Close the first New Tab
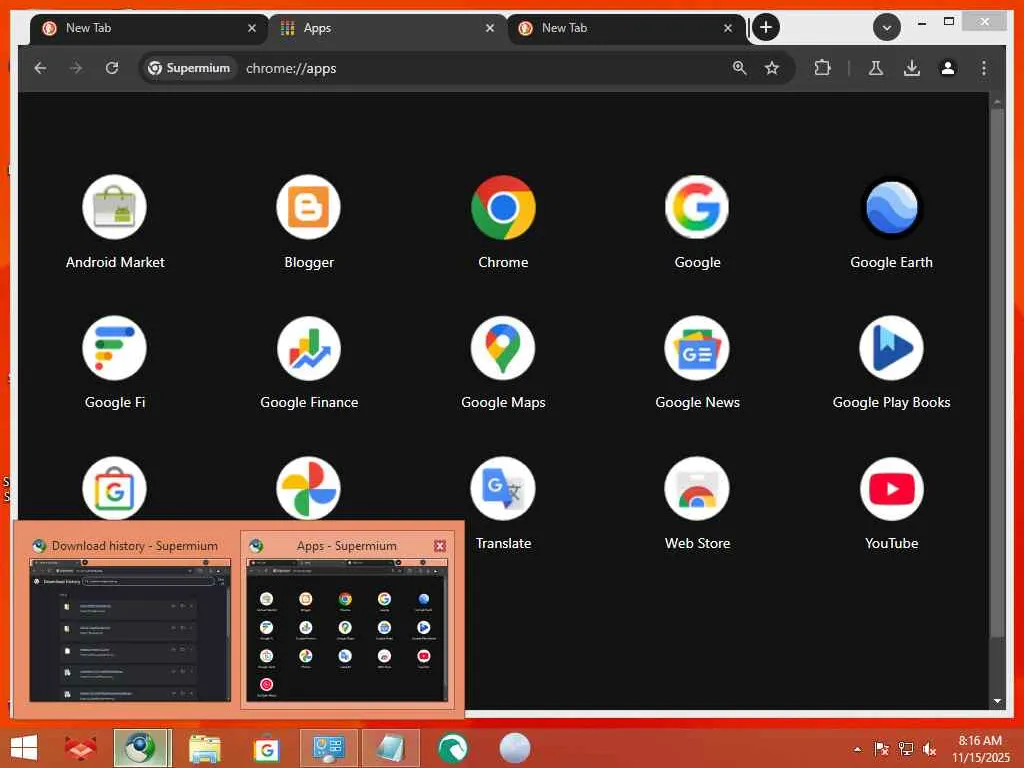The height and width of the screenshot is (768, 1024). 252,28
